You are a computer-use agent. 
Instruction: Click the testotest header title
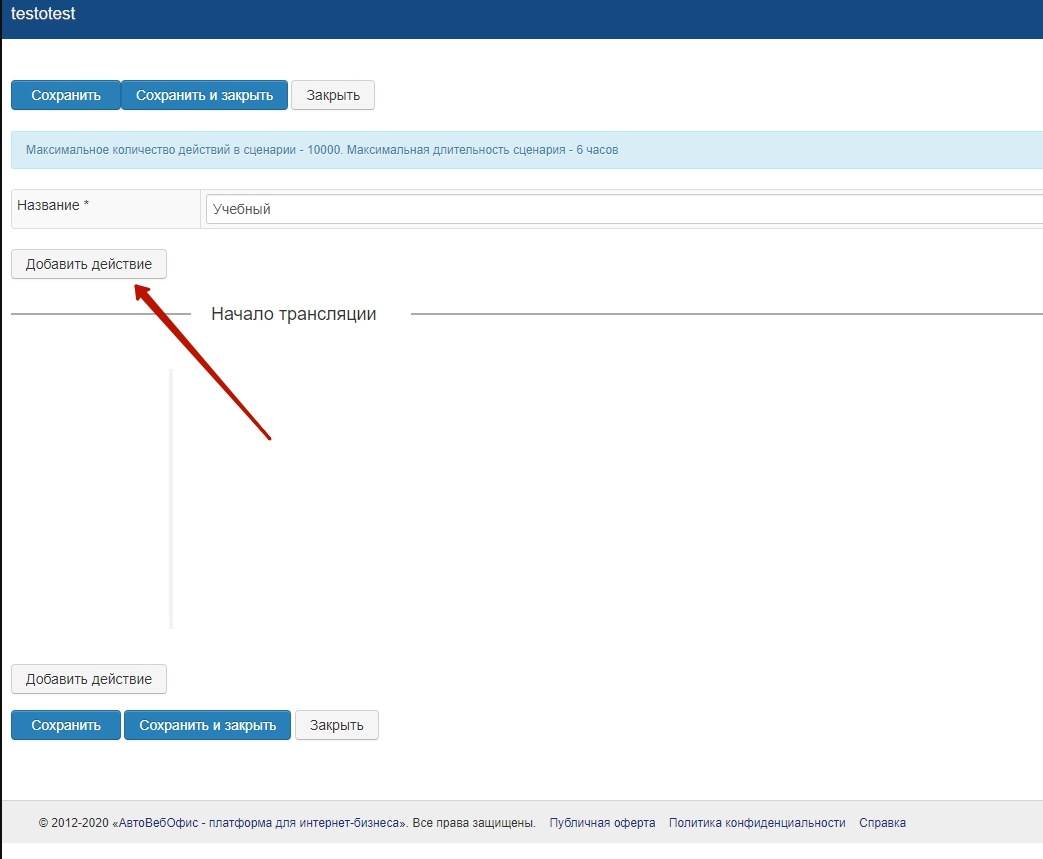tap(43, 14)
